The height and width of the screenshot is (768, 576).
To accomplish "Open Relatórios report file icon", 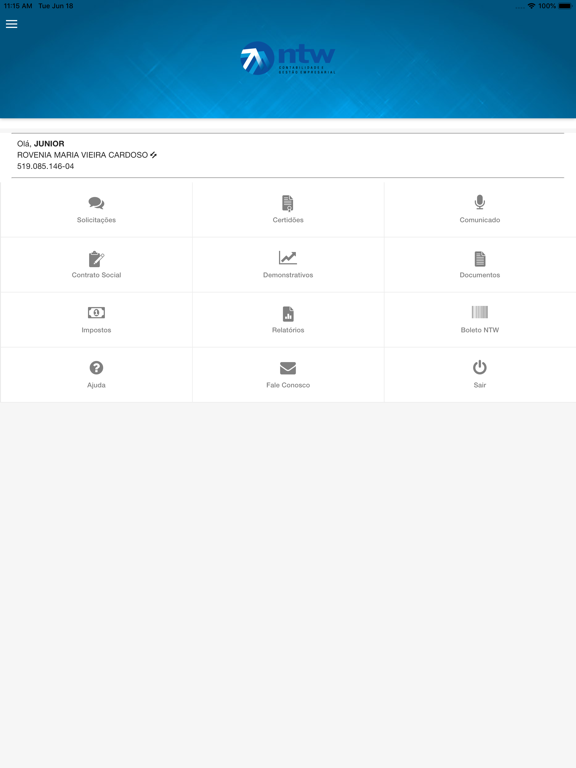I will tap(288, 313).
